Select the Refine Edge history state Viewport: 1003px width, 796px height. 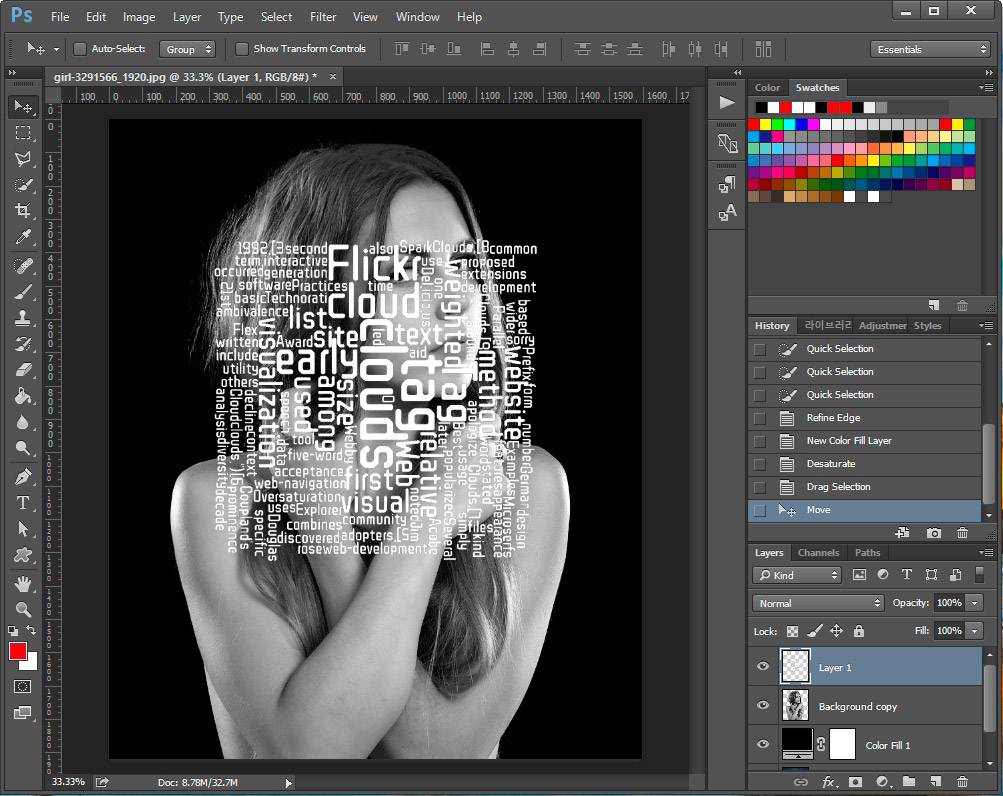[x=833, y=418]
